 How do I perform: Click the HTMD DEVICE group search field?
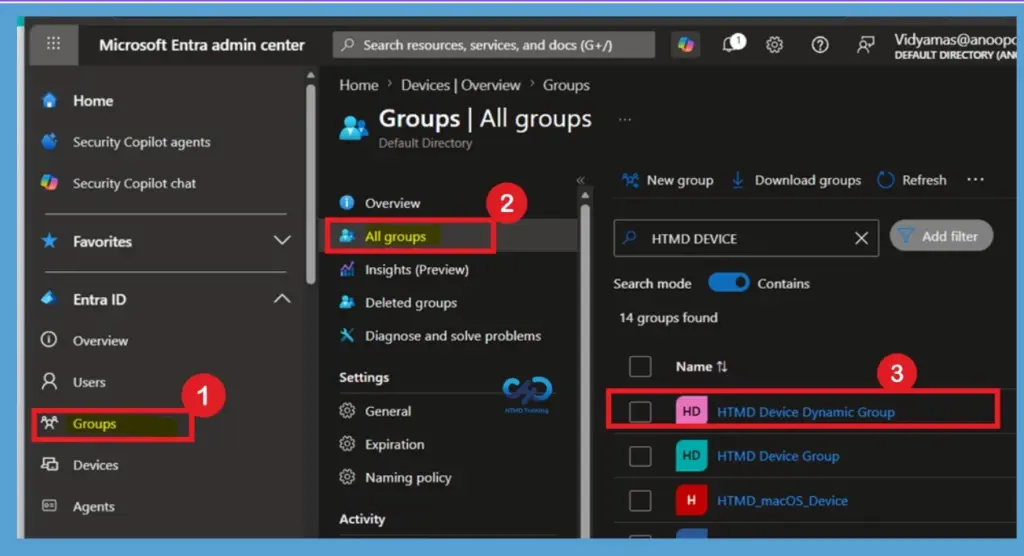(746, 238)
